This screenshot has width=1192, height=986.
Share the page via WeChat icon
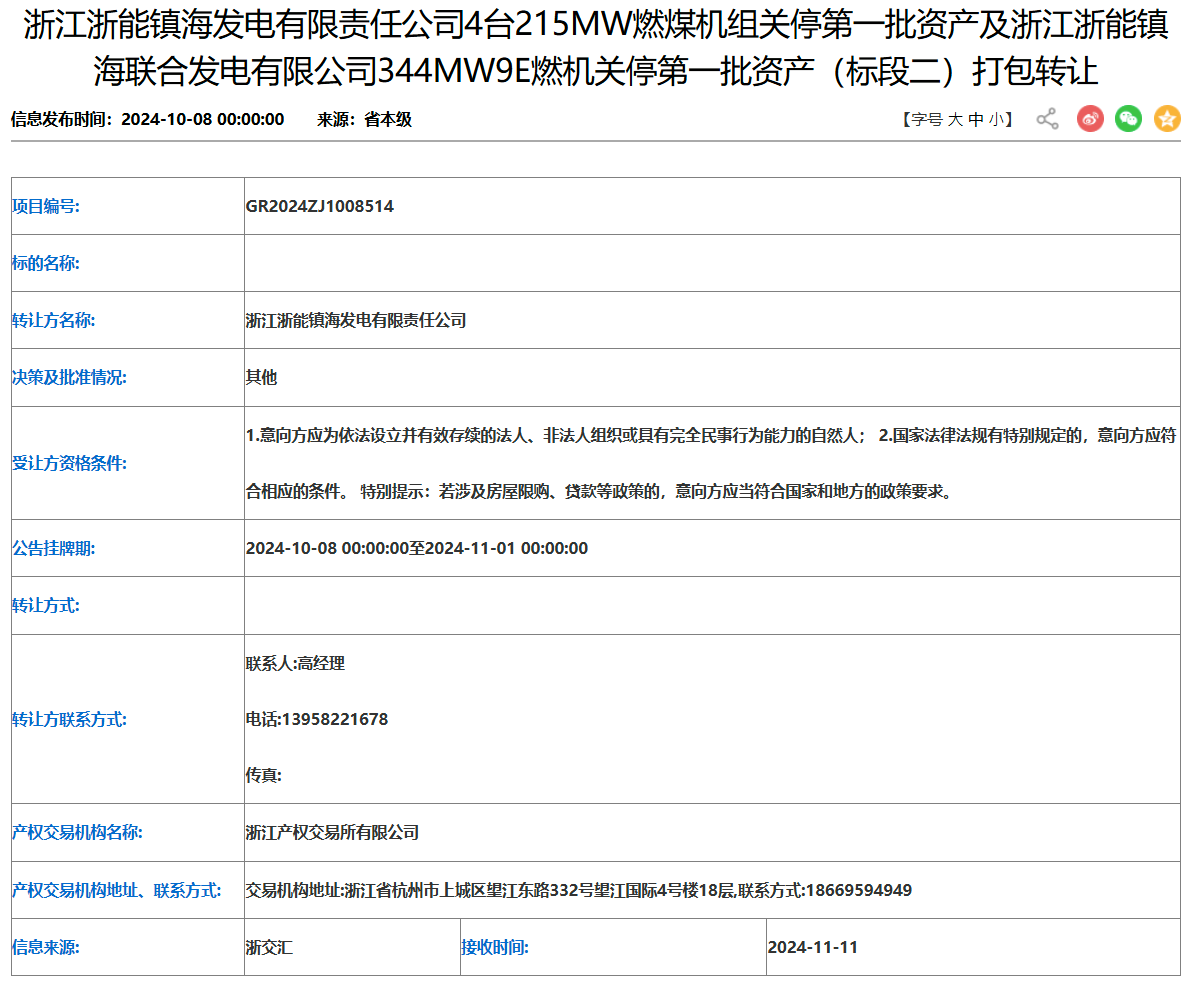1128,119
